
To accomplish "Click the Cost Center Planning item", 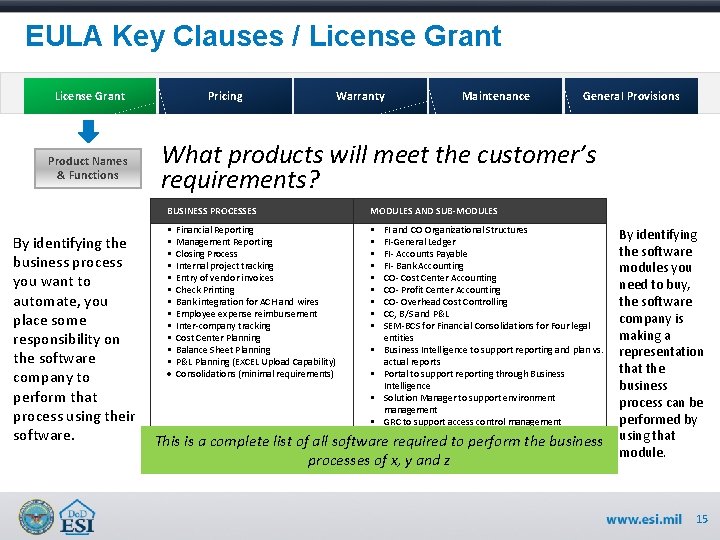I will 218,338.
